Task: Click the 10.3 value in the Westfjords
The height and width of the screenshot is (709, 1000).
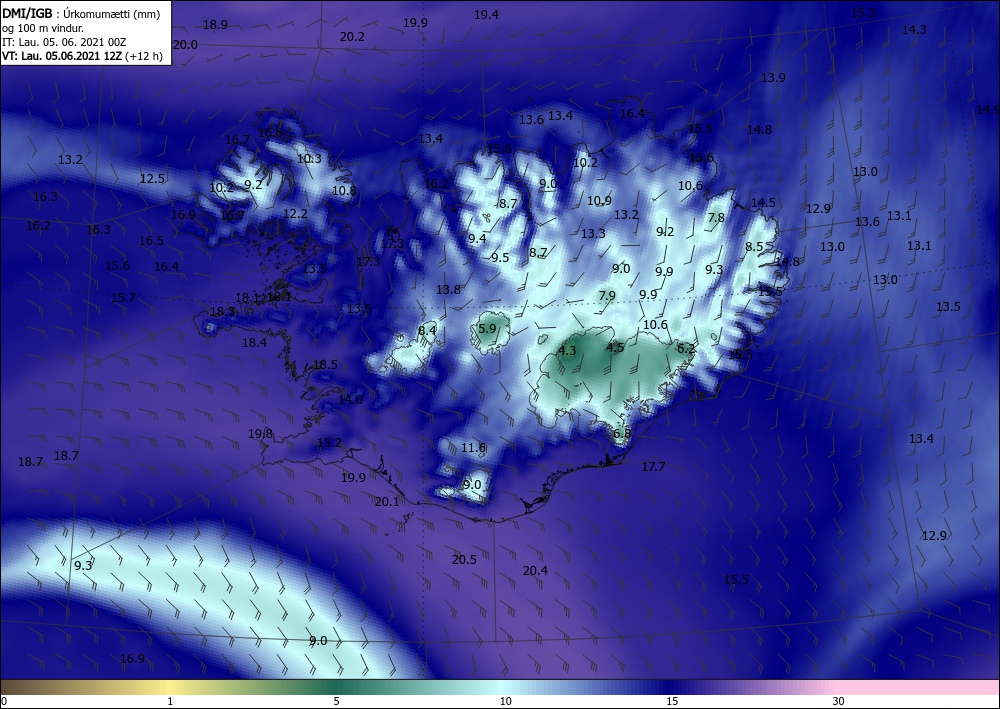Action: [x=309, y=159]
